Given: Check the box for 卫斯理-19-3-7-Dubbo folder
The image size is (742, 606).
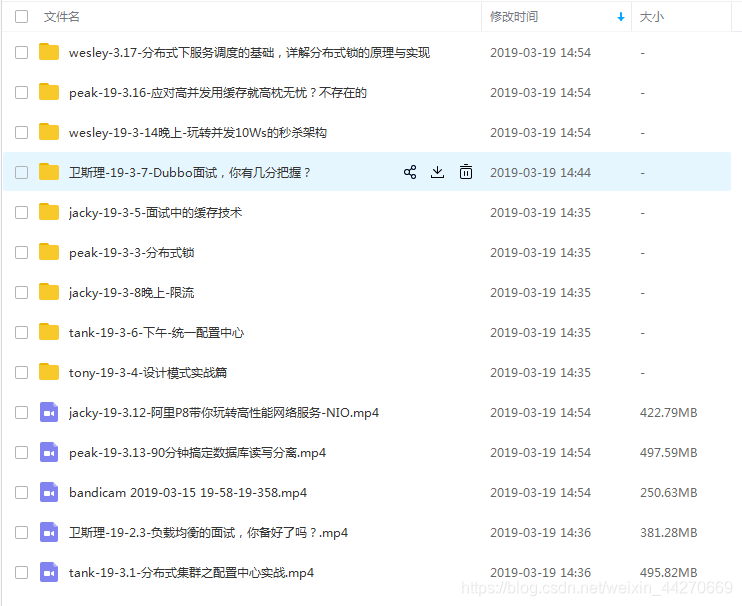Looking at the screenshot, I should [21, 172].
